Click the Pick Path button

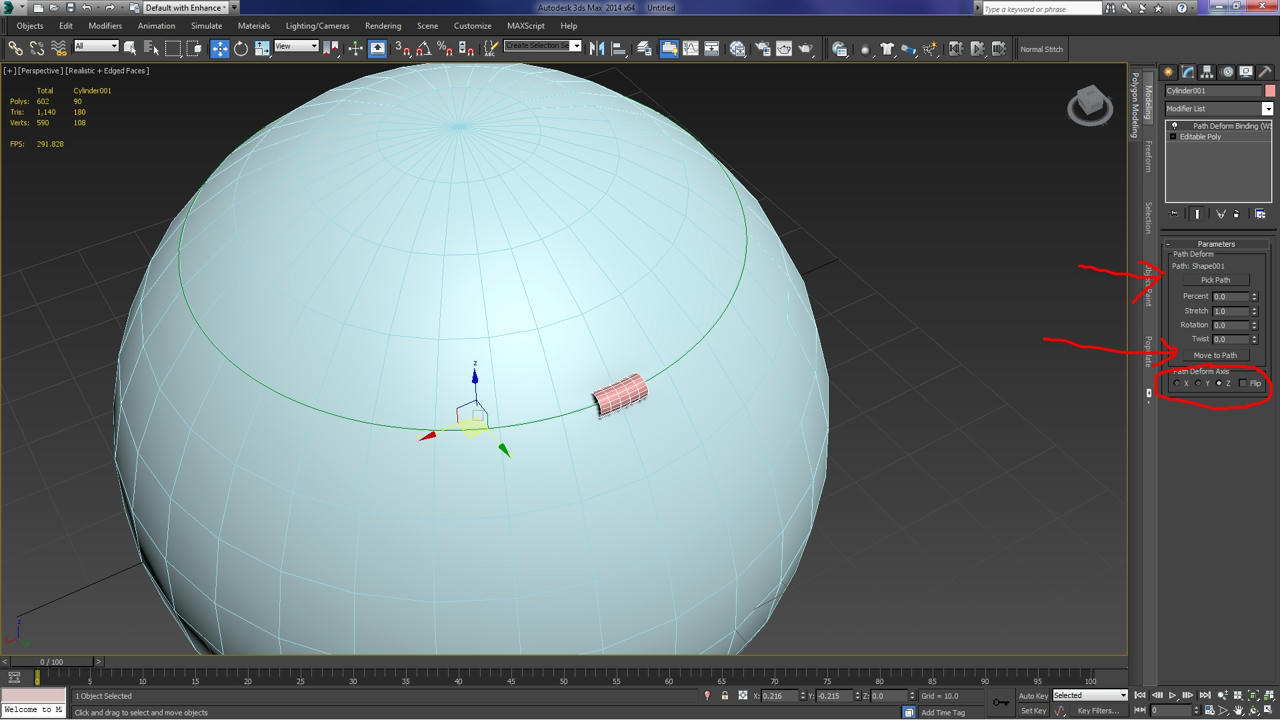(x=1216, y=280)
